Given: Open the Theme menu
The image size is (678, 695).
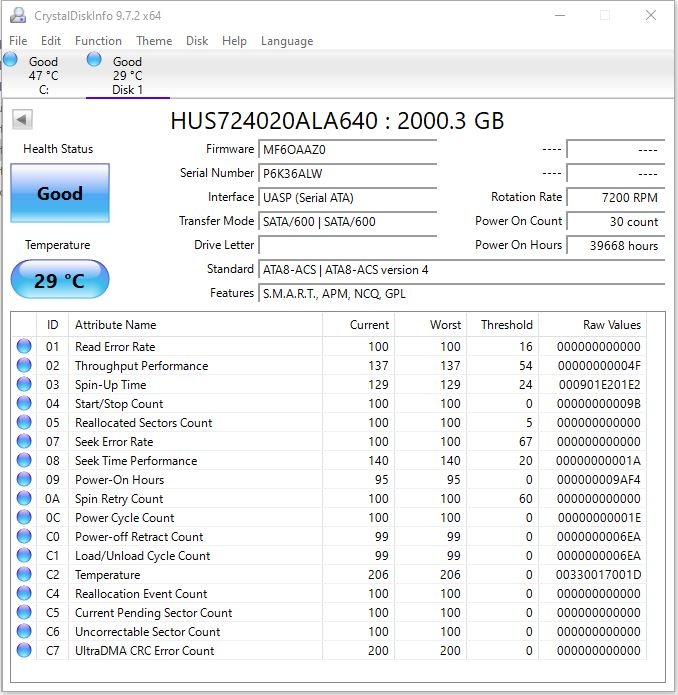Looking at the screenshot, I should (154, 41).
